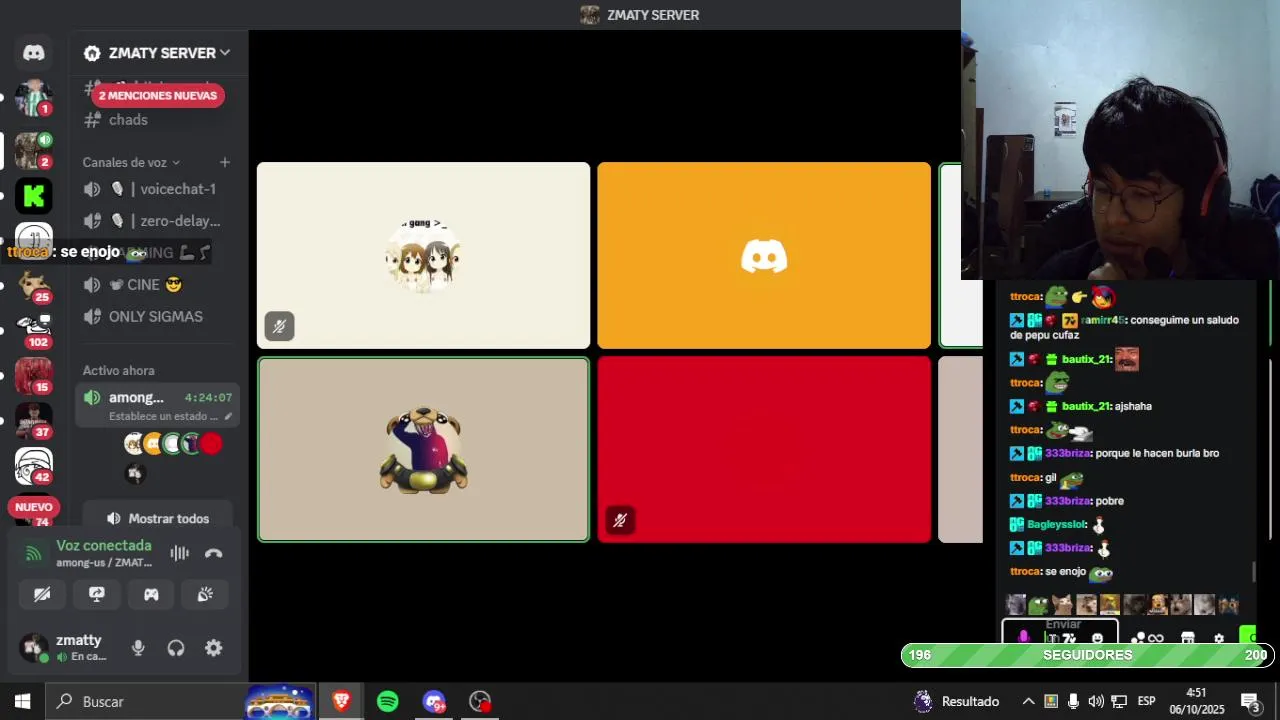Click Mostrar todos button
Viewport: 1280px width, 720px height.
pyautogui.click(x=158, y=519)
